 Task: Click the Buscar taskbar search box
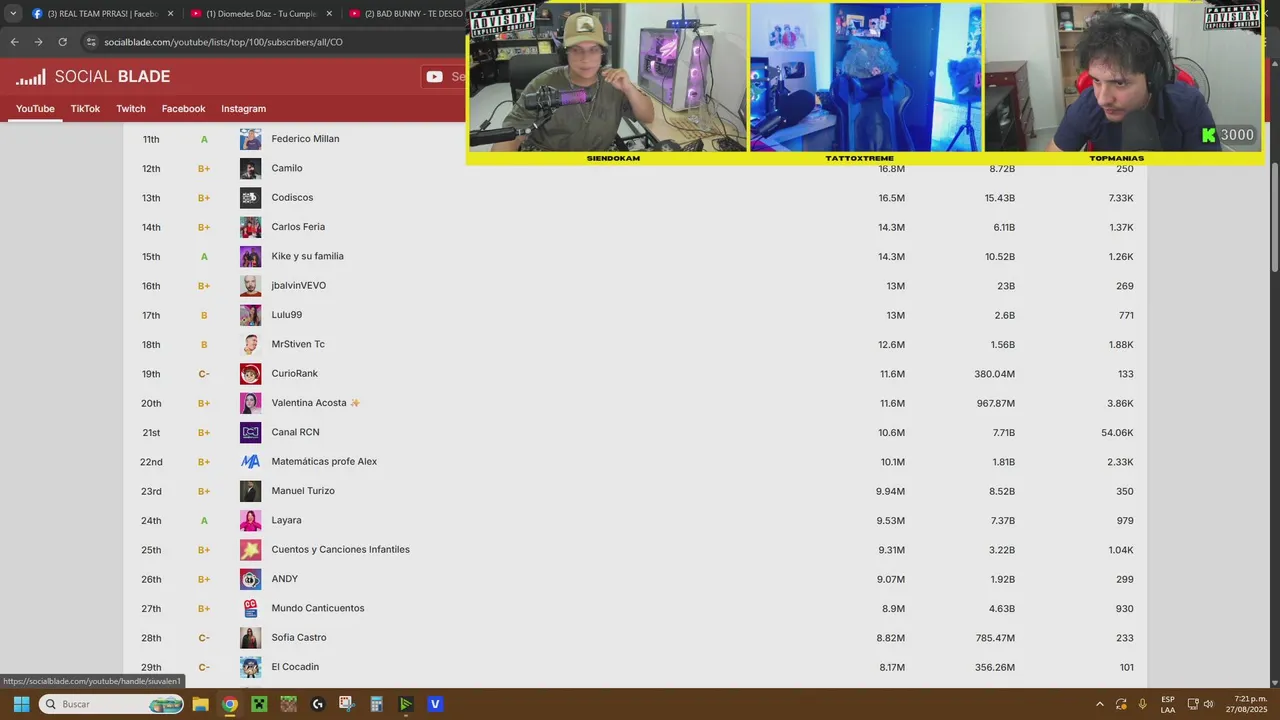[x=112, y=704]
